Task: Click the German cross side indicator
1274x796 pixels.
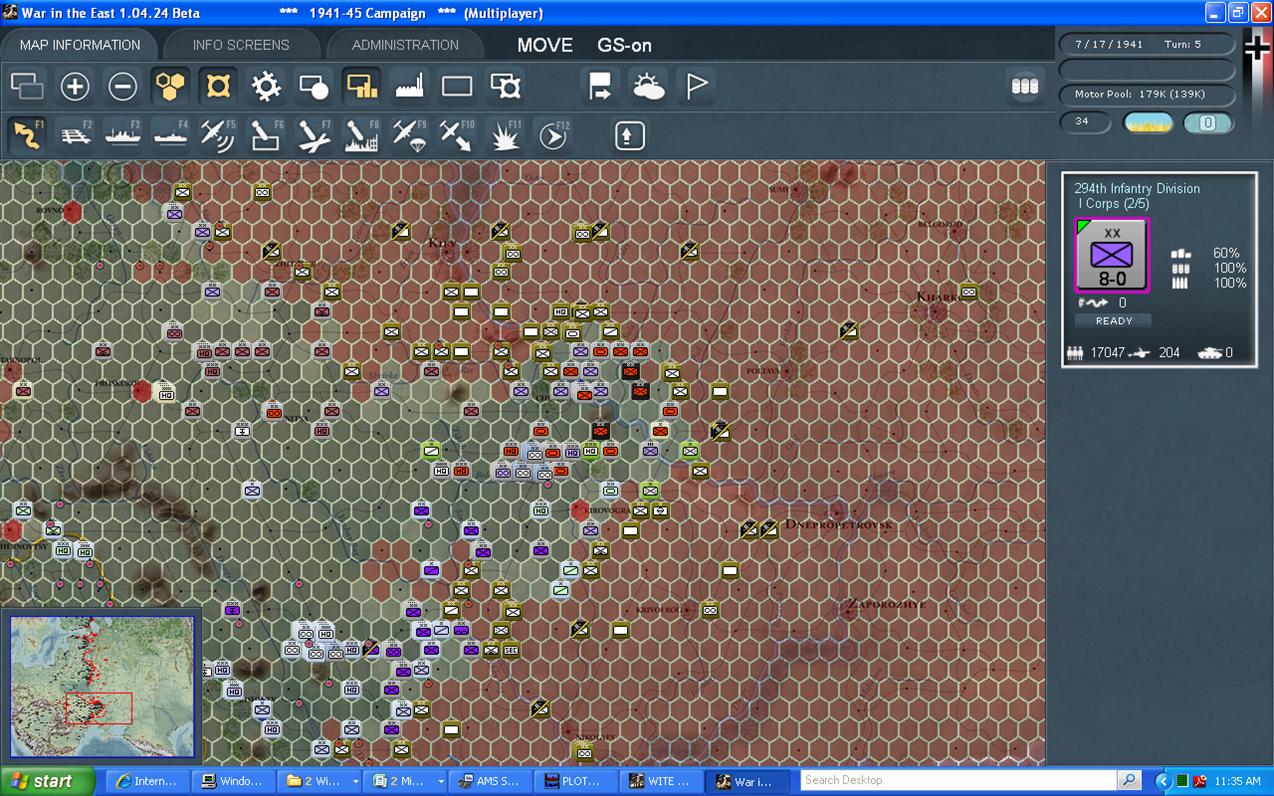Action: (x=1257, y=48)
